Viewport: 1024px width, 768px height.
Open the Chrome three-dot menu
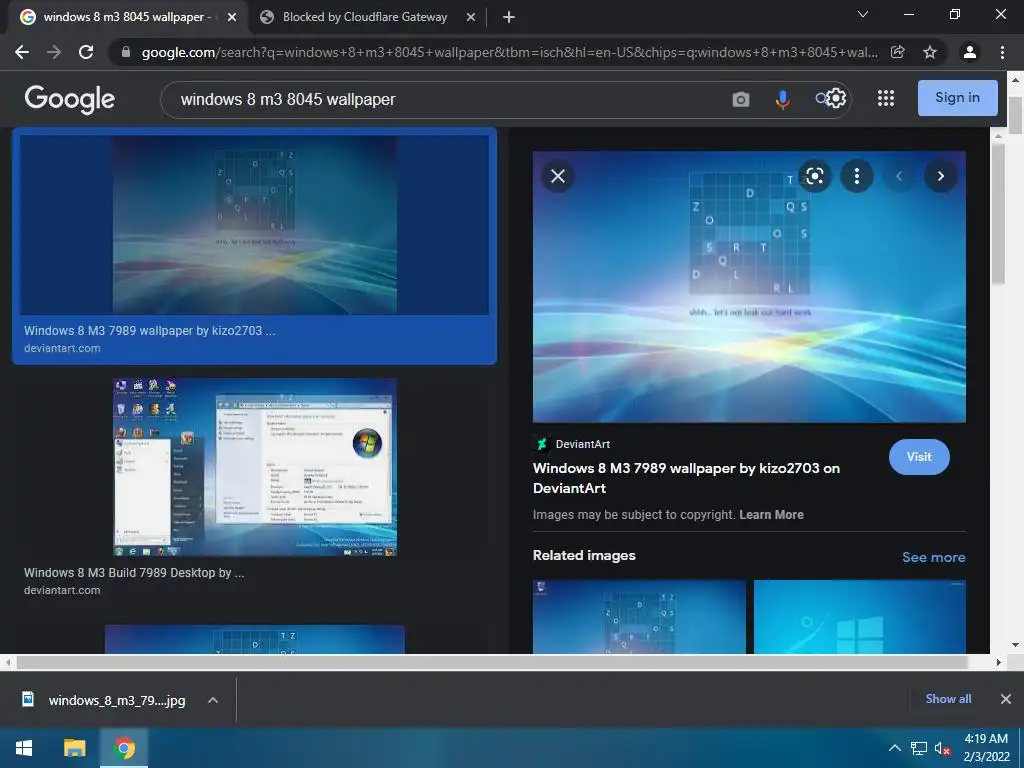click(x=1002, y=52)
